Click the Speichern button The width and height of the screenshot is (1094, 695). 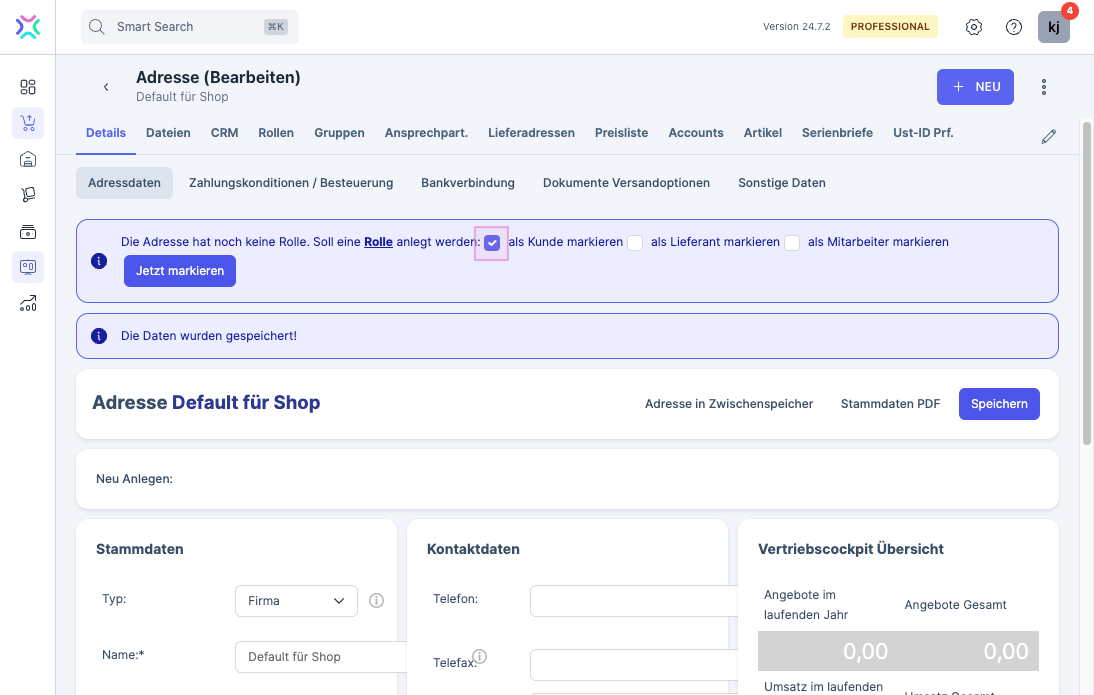pyautogui.click(x=999, y=404)
